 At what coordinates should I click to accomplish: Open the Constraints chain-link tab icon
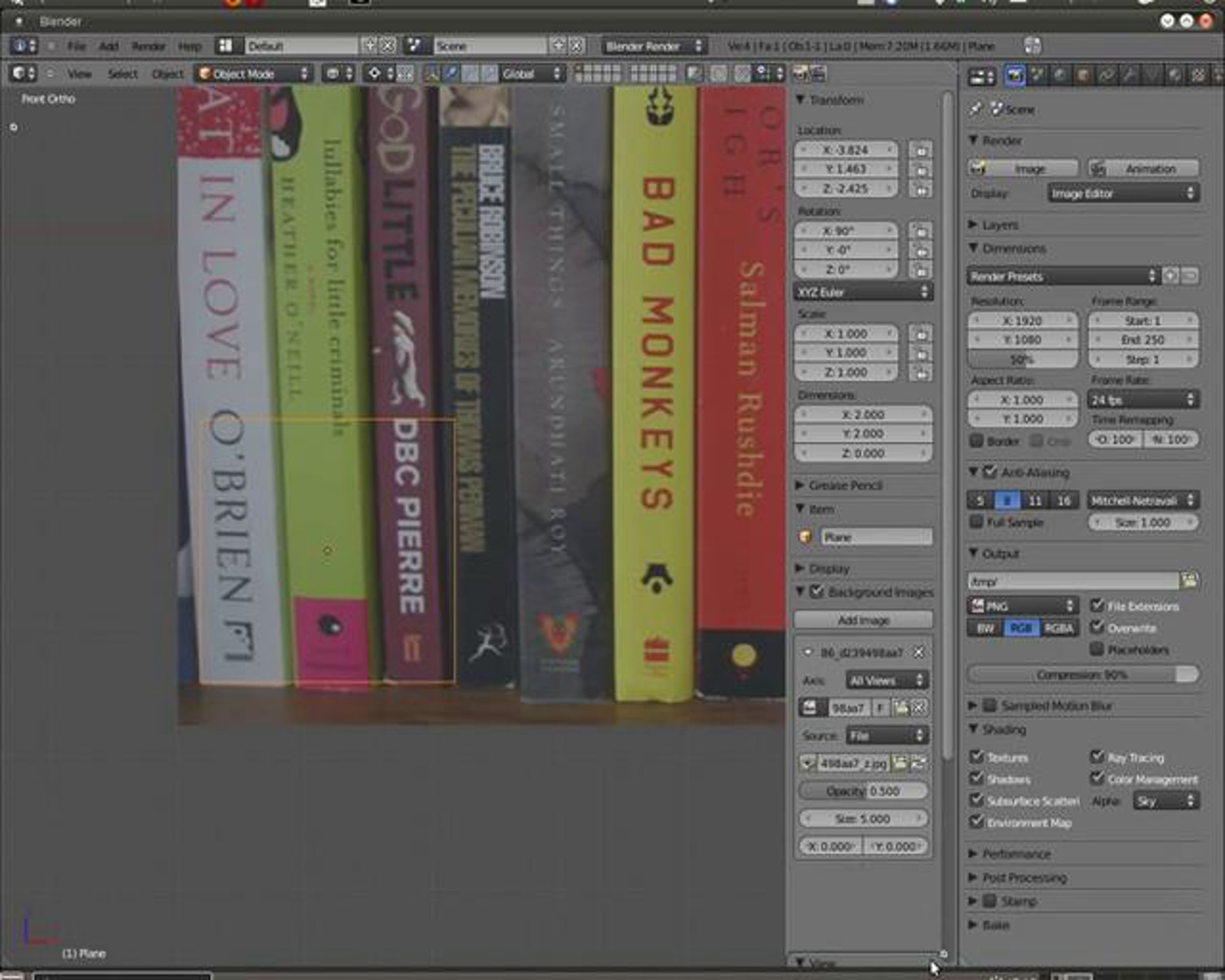click(x=1106, y=76)
